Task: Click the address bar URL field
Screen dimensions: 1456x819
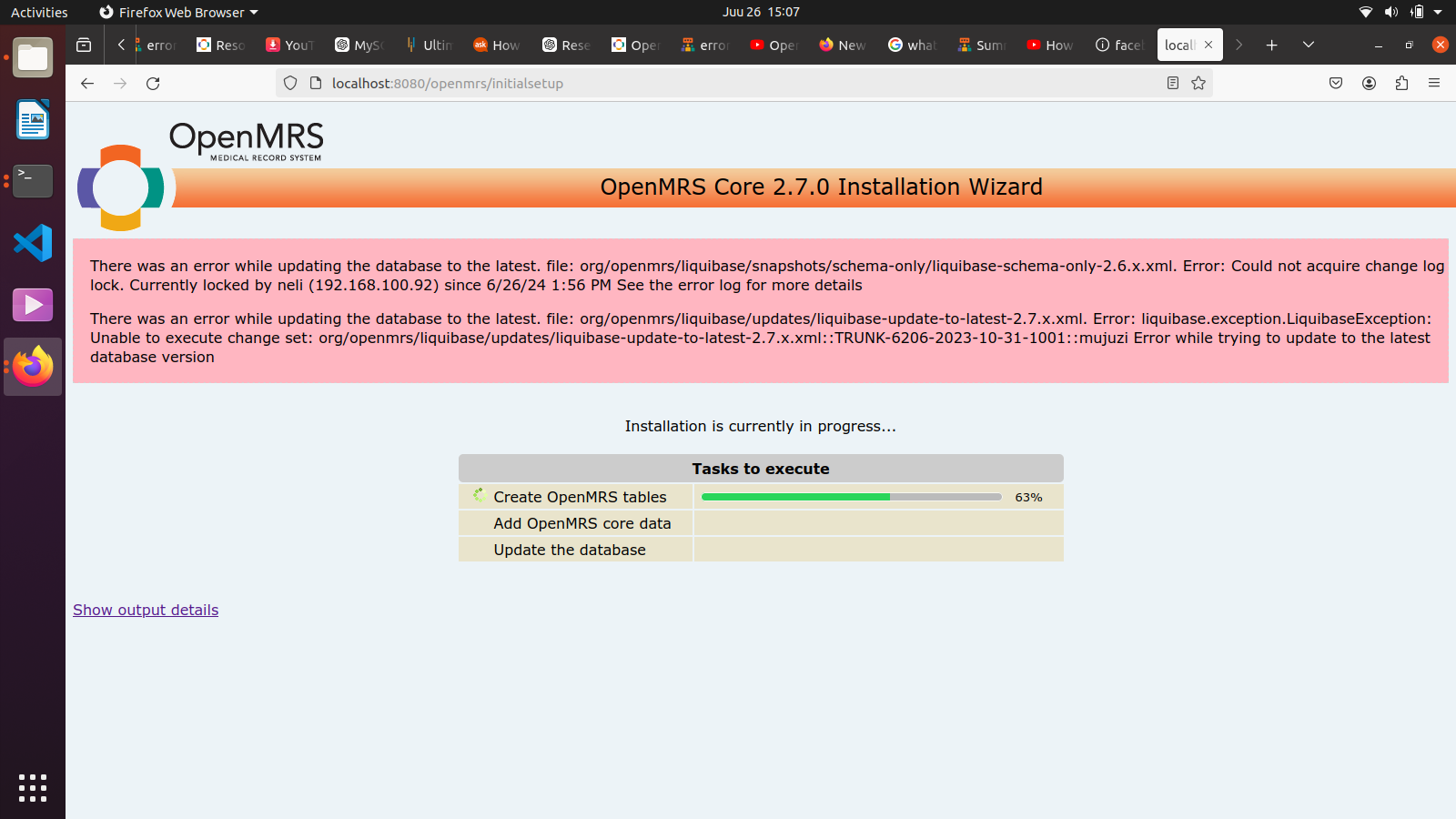Action: tap(743, 83)
